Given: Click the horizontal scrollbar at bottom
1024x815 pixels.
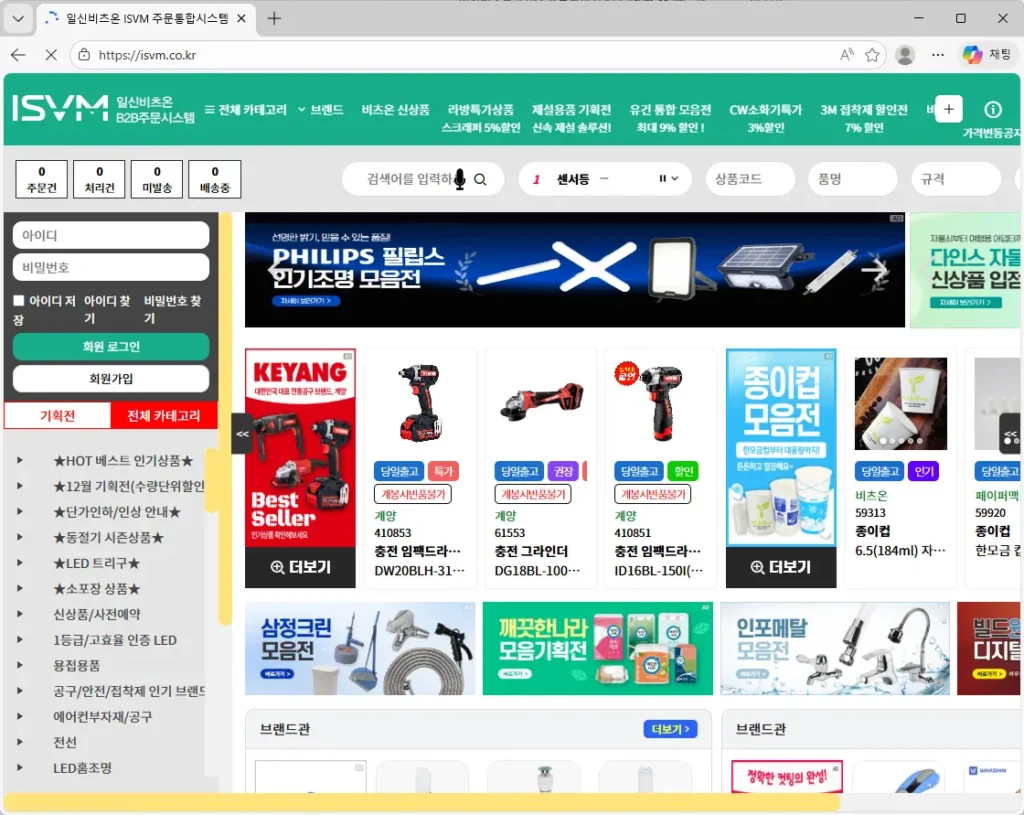Looking at the screenshot, I should pyautogui.click(x=420, y=803).
